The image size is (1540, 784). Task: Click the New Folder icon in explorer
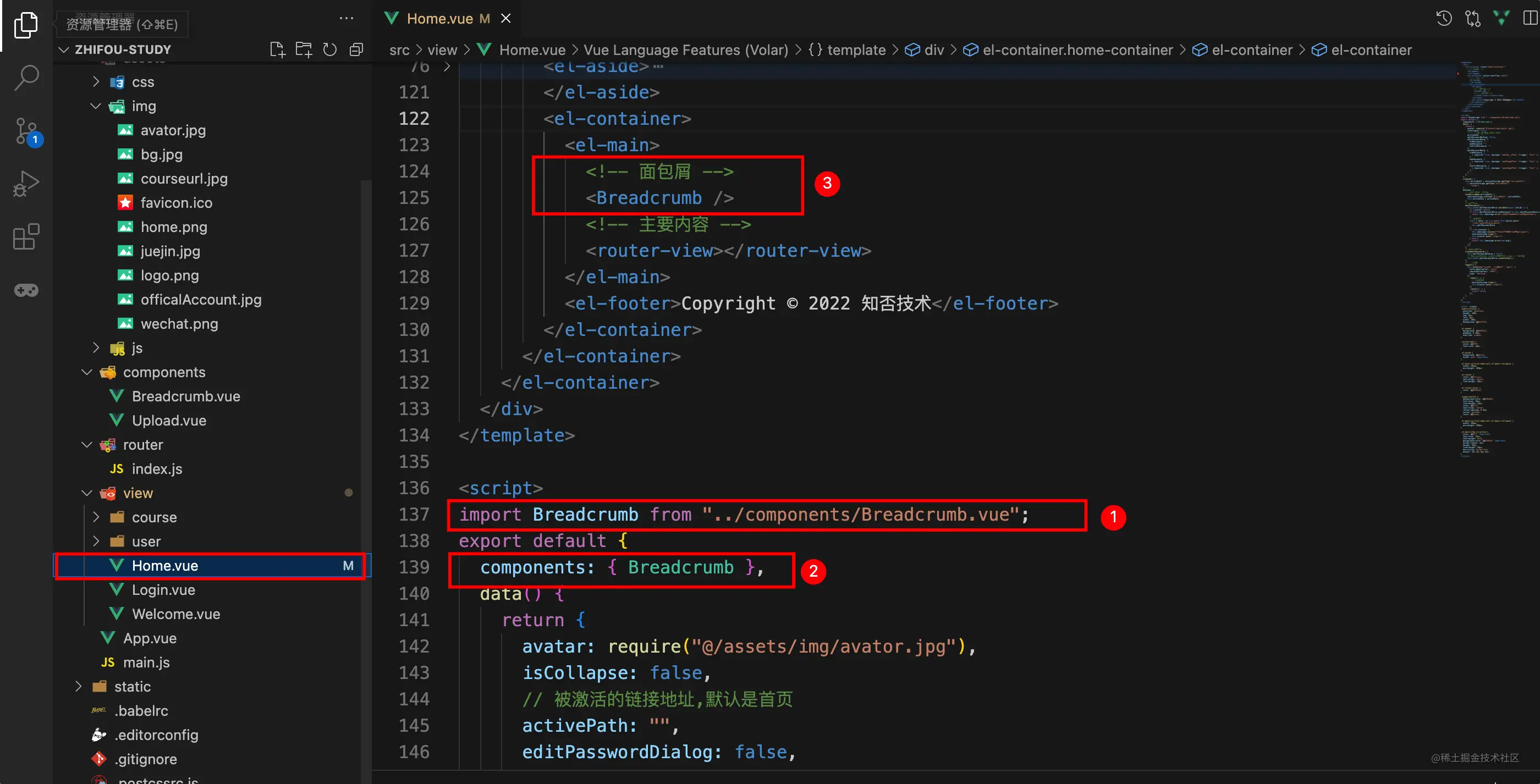(304, 49)
